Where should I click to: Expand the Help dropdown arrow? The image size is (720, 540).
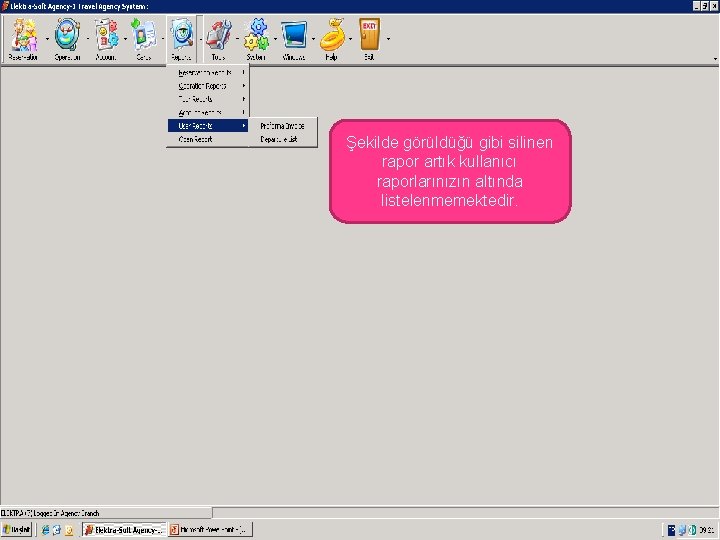click(x=350, y=39)
